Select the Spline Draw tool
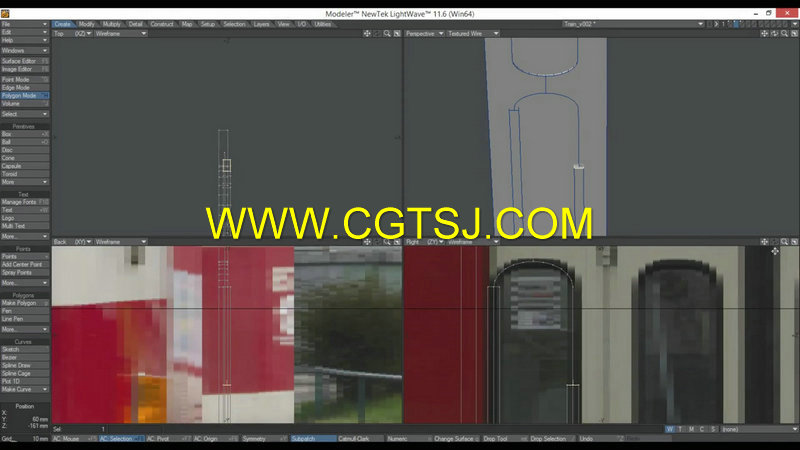 (24, 365)
